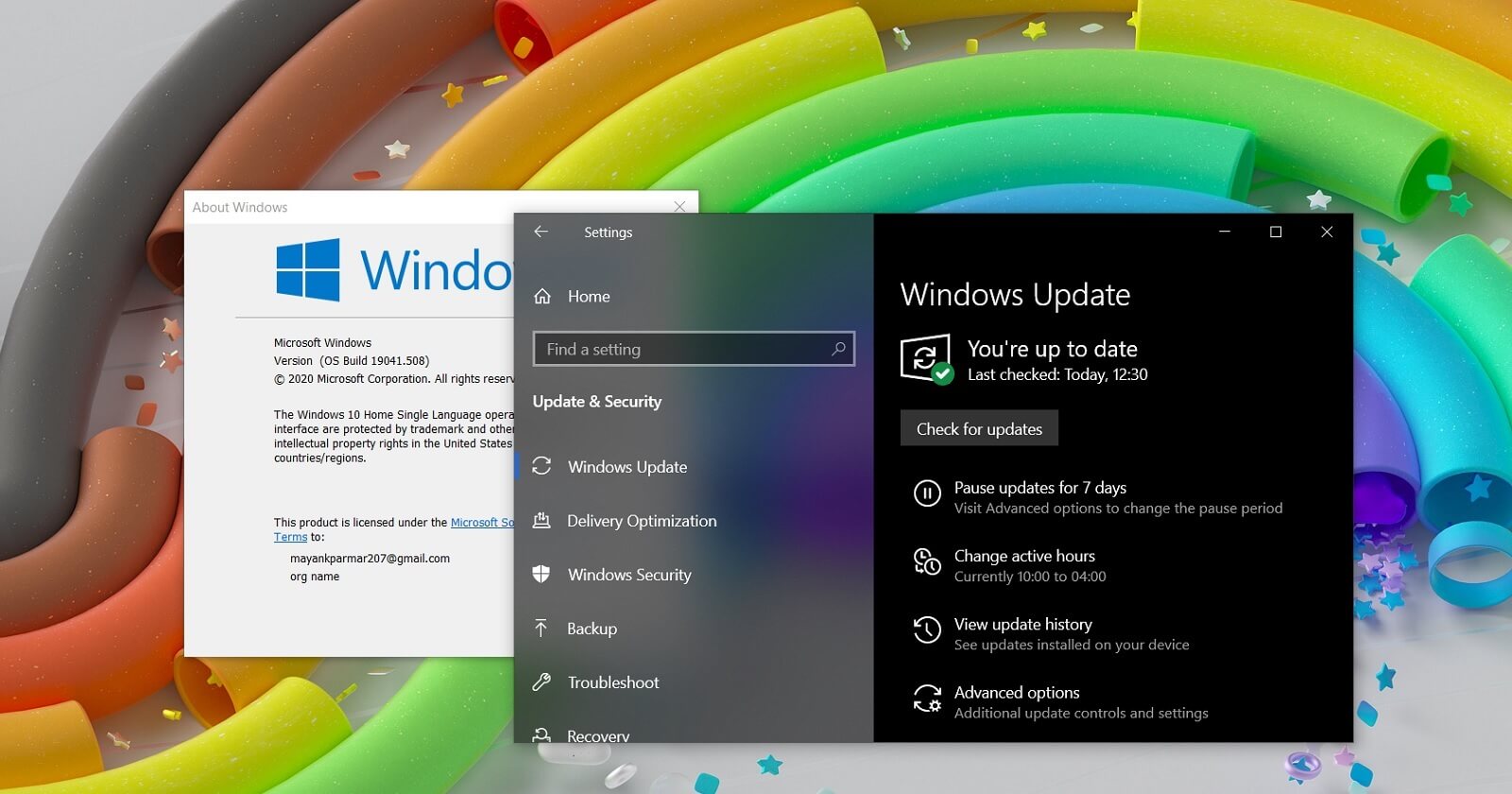Image resolution: width=1512 pixels, height=794 pixels.
Task: Click the Microsoft Windows label in About
Action: 322,343
